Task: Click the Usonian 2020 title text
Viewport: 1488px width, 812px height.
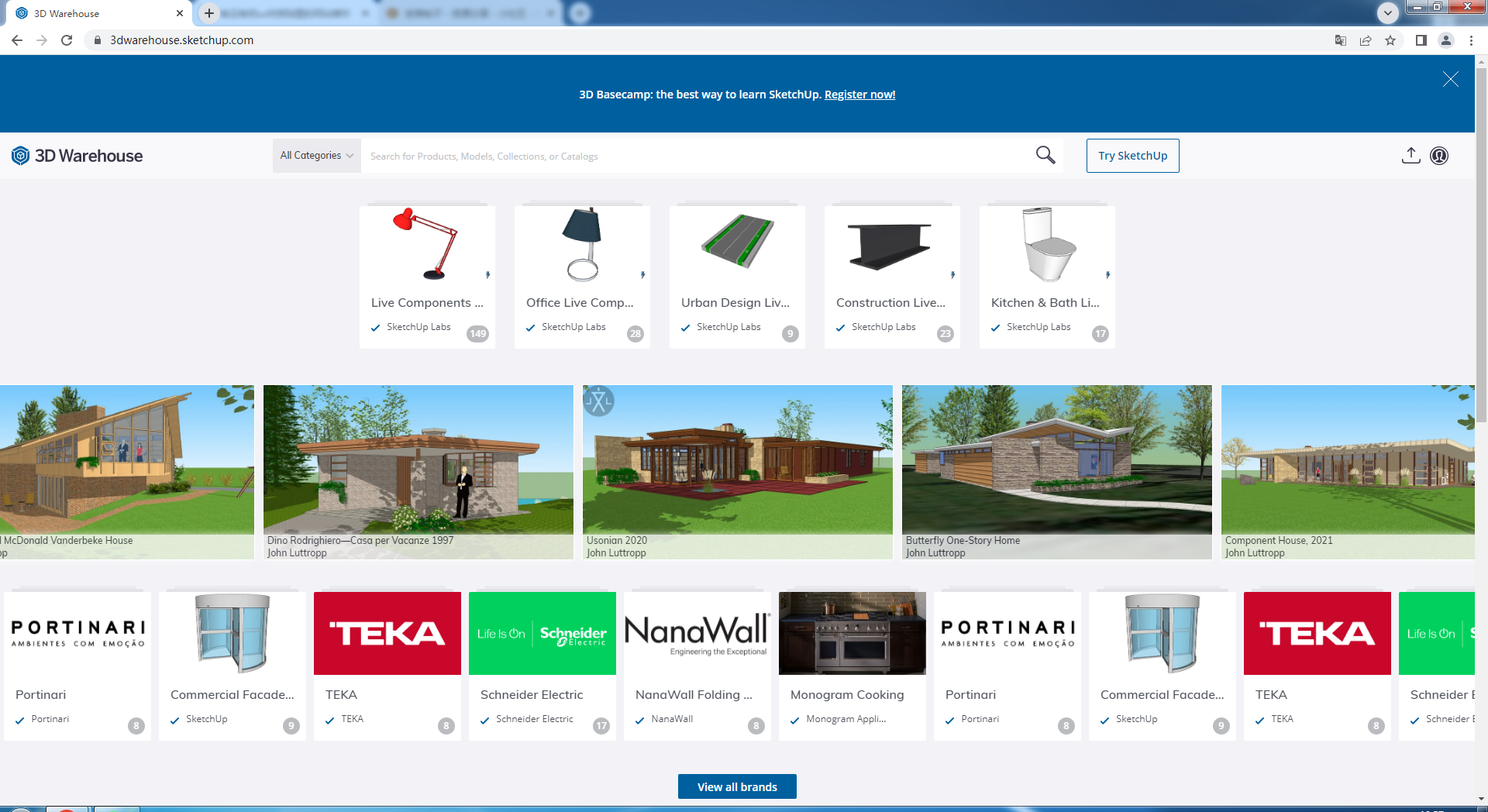Action: pos(617,540)
